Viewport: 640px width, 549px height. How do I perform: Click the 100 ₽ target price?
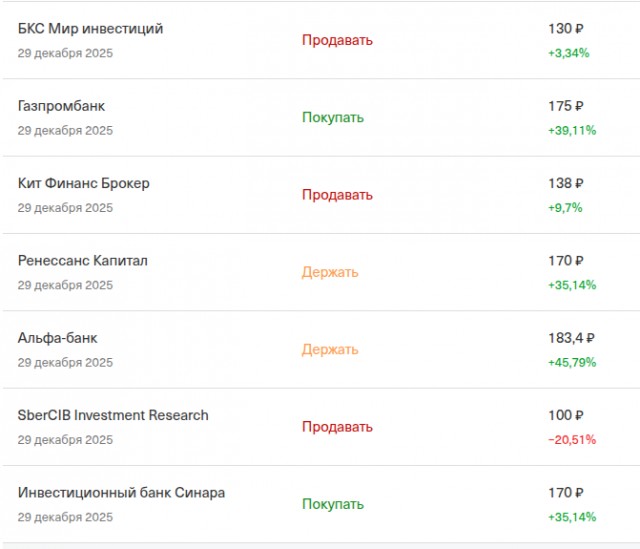pyautogui.click(x=566, y=415)
